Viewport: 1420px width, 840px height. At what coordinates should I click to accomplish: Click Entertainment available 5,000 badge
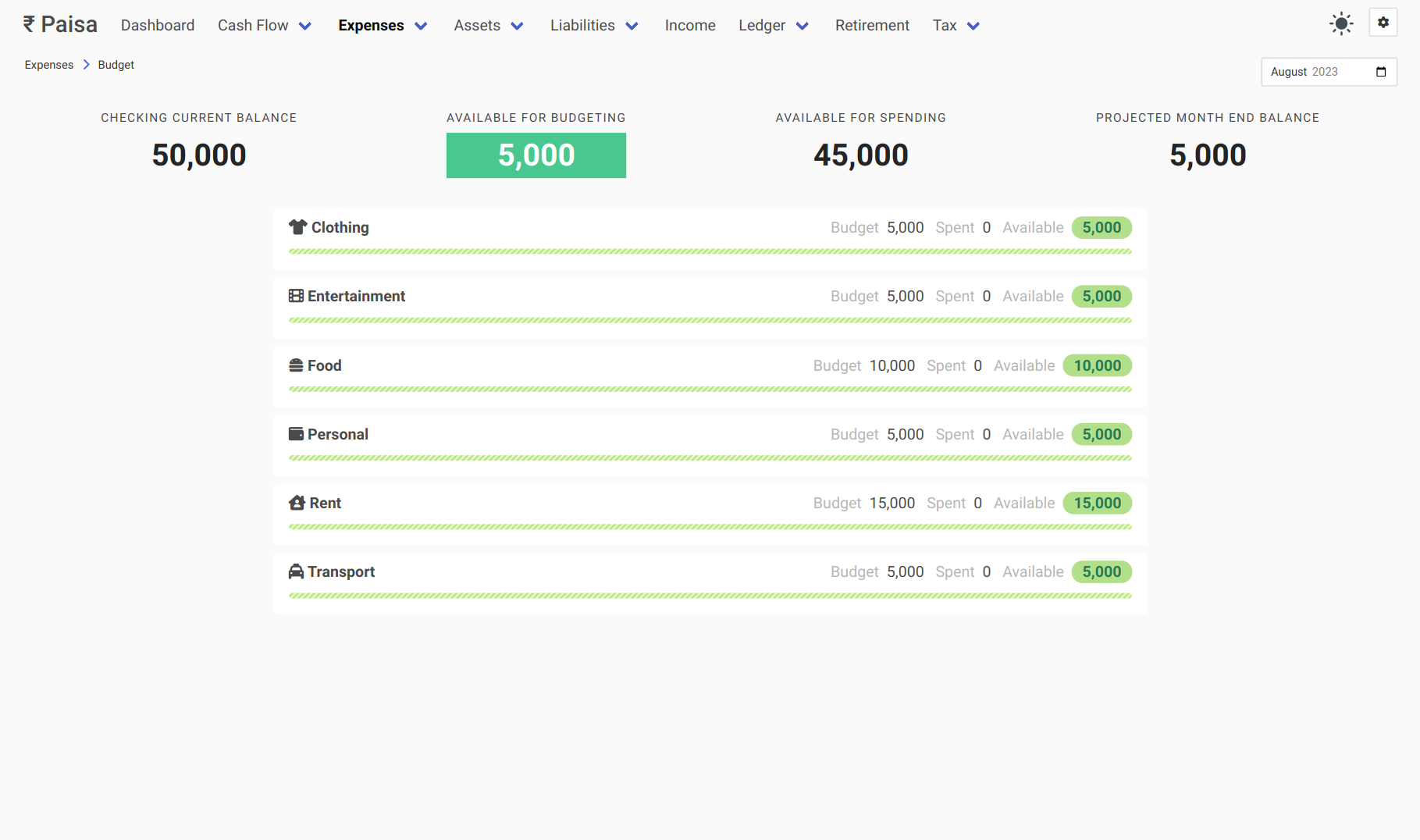click(x=1101, y=296)
